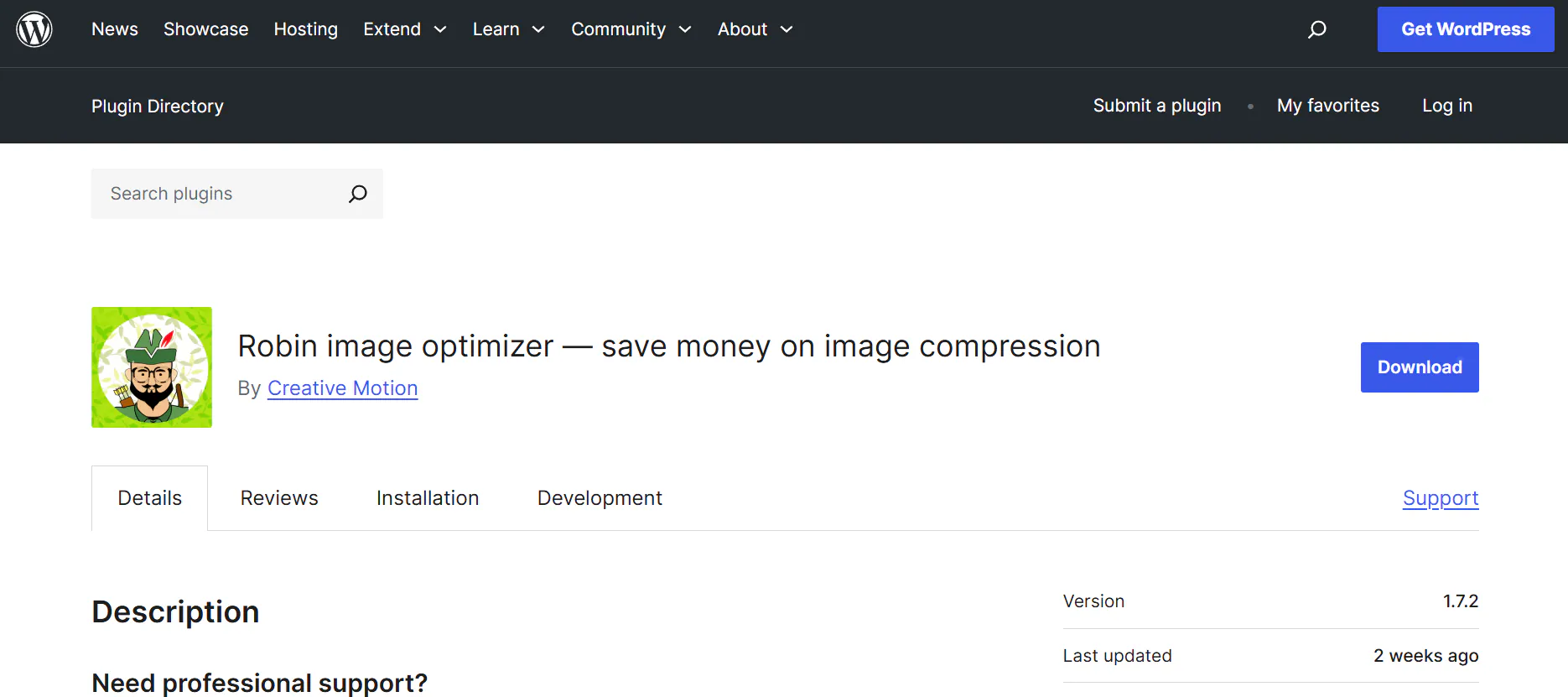Click the Robin image optimizer plugin icon
The image size is (1568, 697).
(152, 367)
